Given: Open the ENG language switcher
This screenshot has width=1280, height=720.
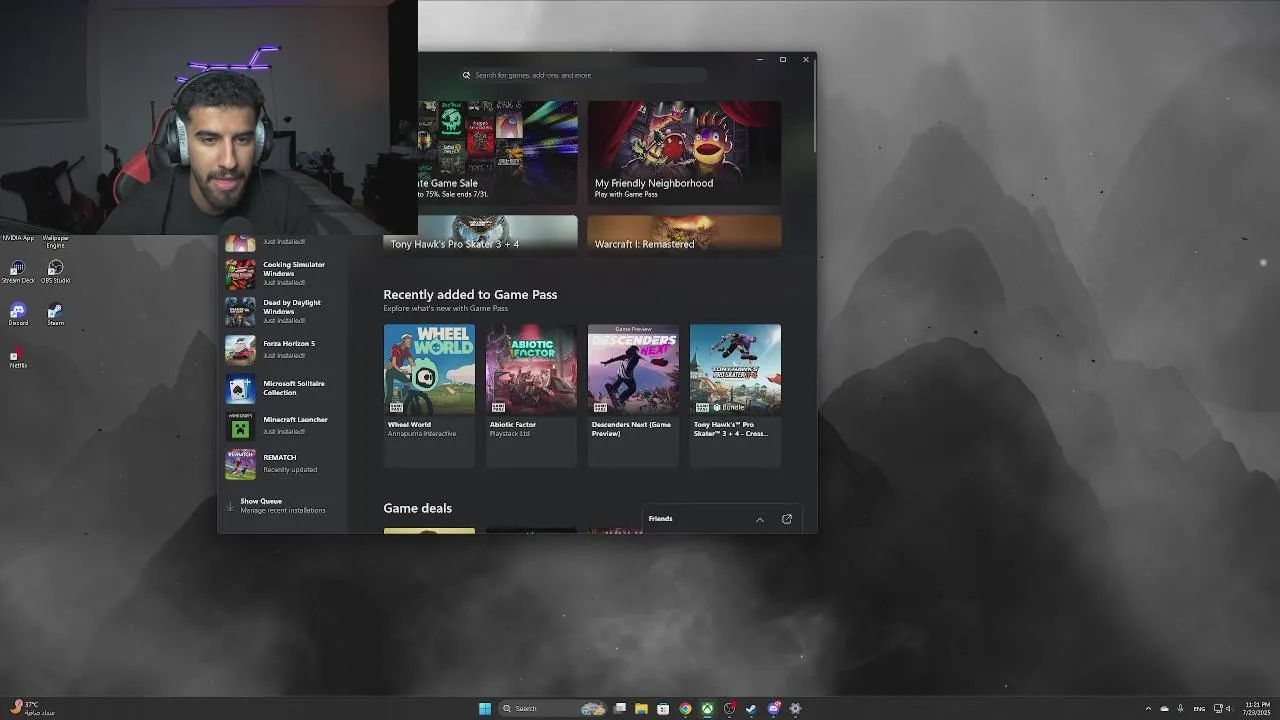Looking at the screenshot, I should (x=1199, y=708).
